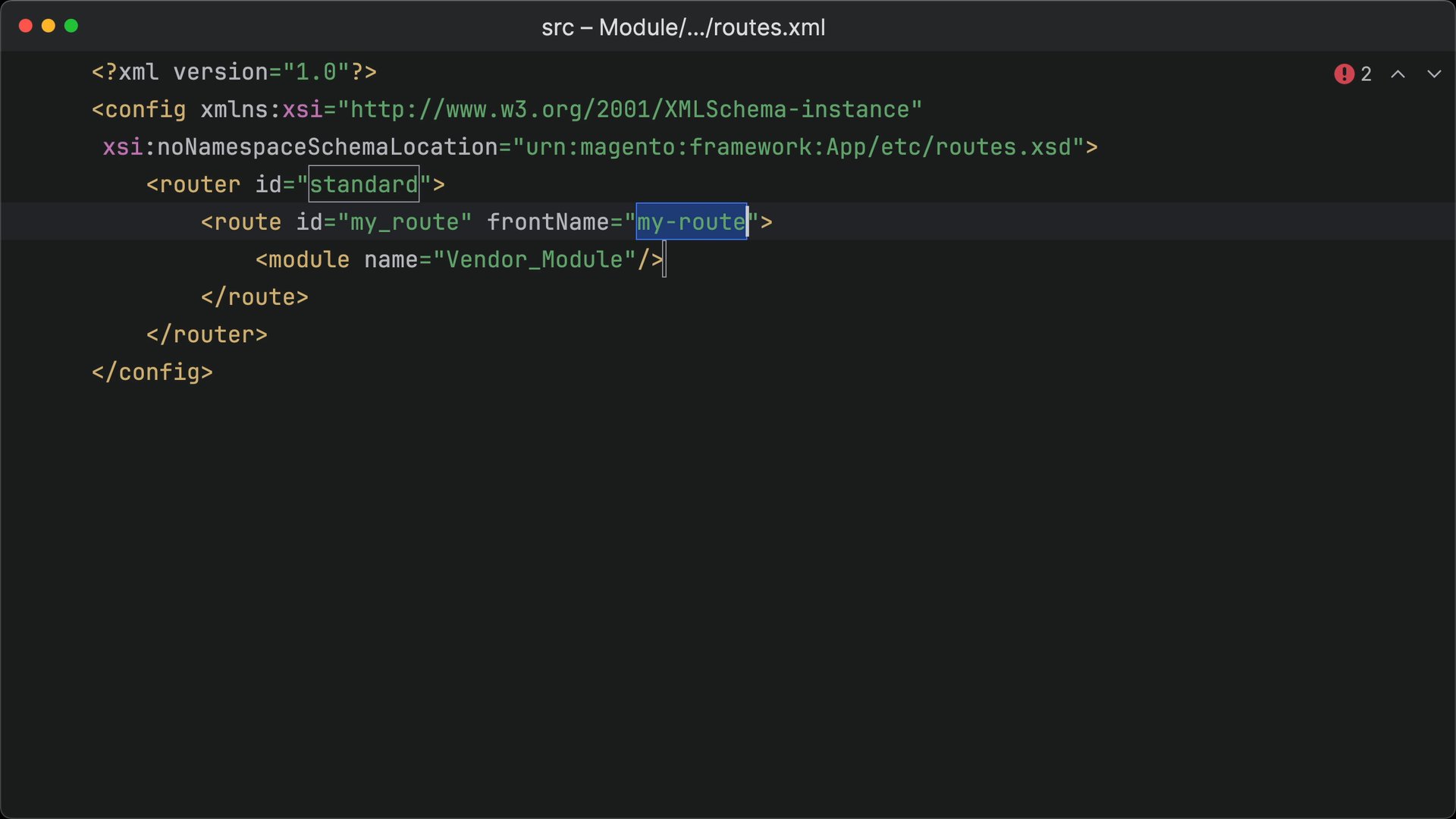Jump to previous highlighted error arrow
Viewport: 1456px width, 819px height.
1398,74
